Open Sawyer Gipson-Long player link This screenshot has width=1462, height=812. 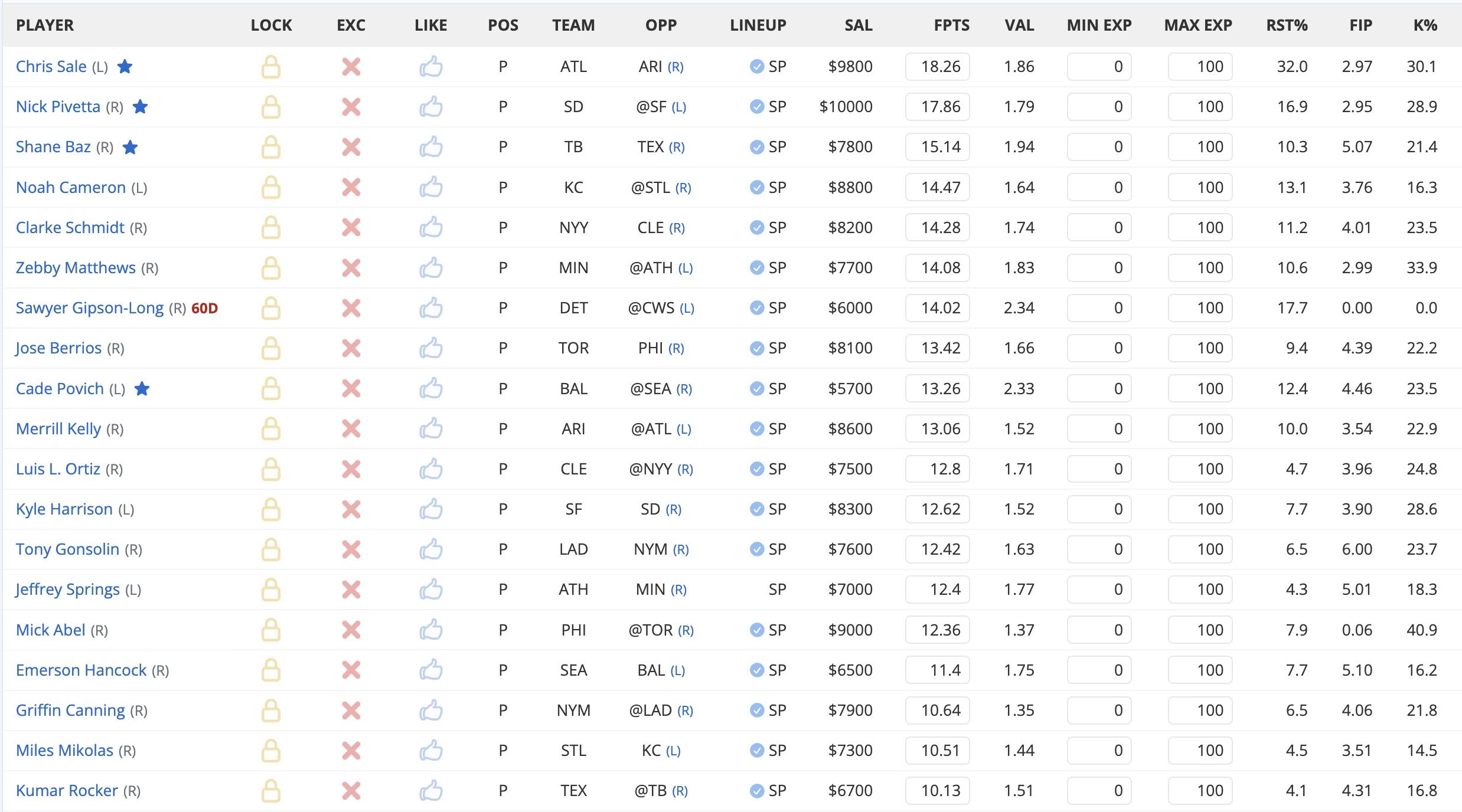pos(90,308)
